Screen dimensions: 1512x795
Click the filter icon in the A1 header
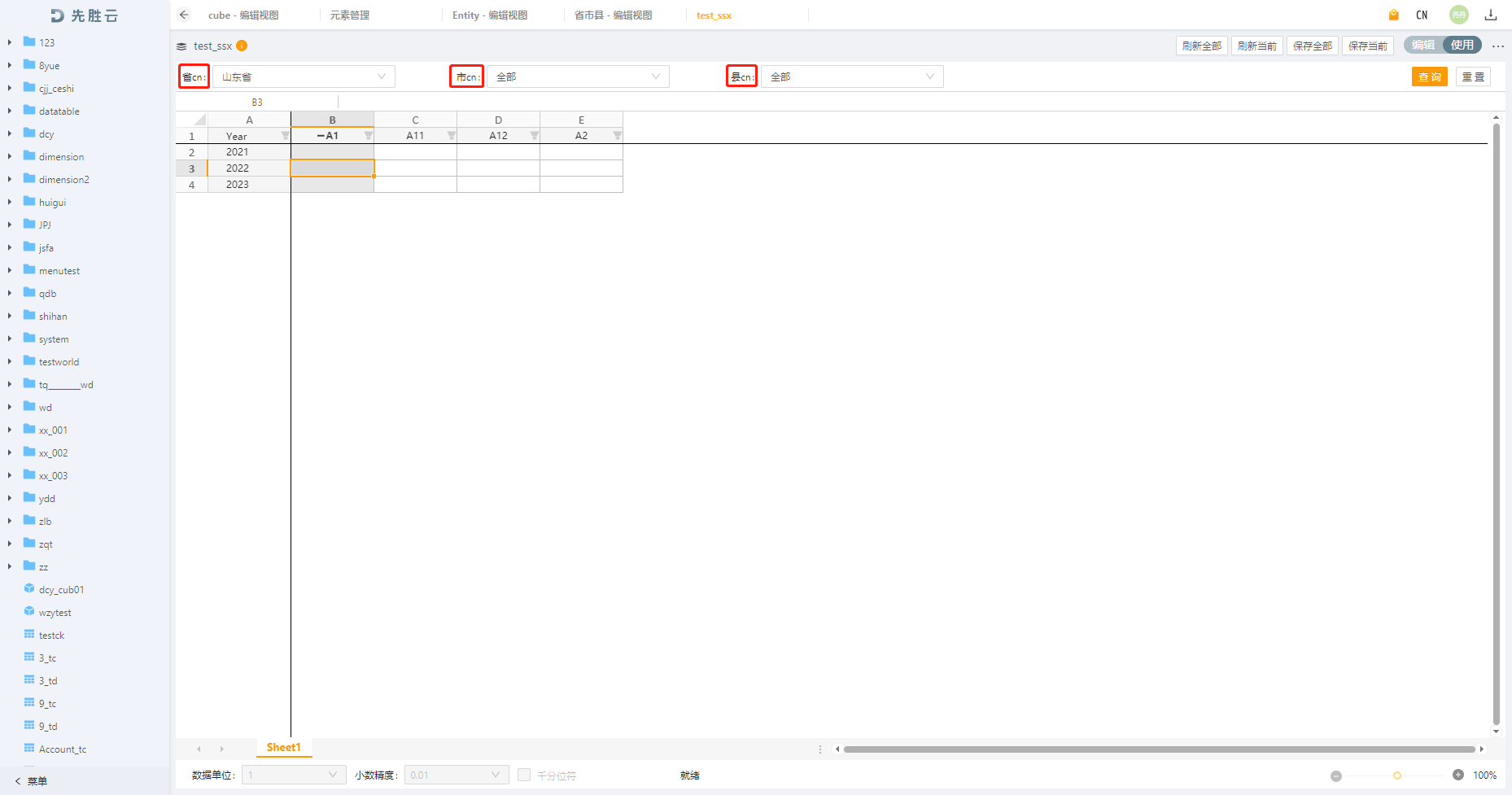pos(368,136)
